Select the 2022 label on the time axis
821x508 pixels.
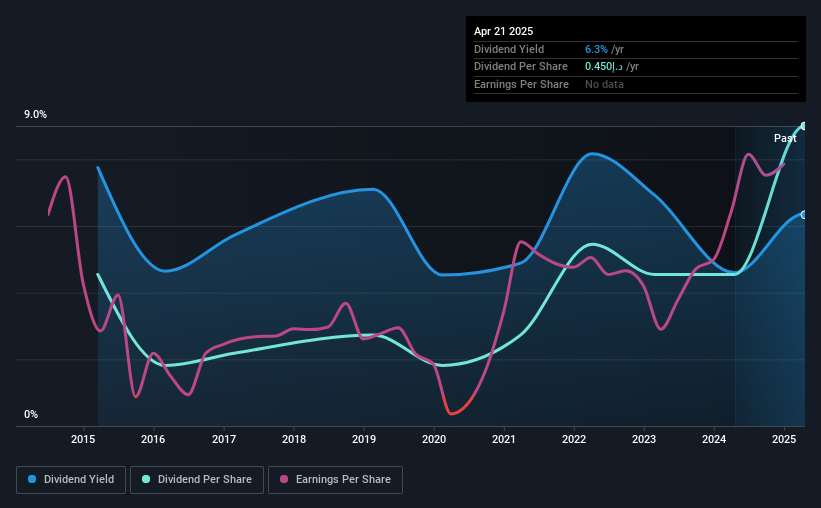pos(574,439)
